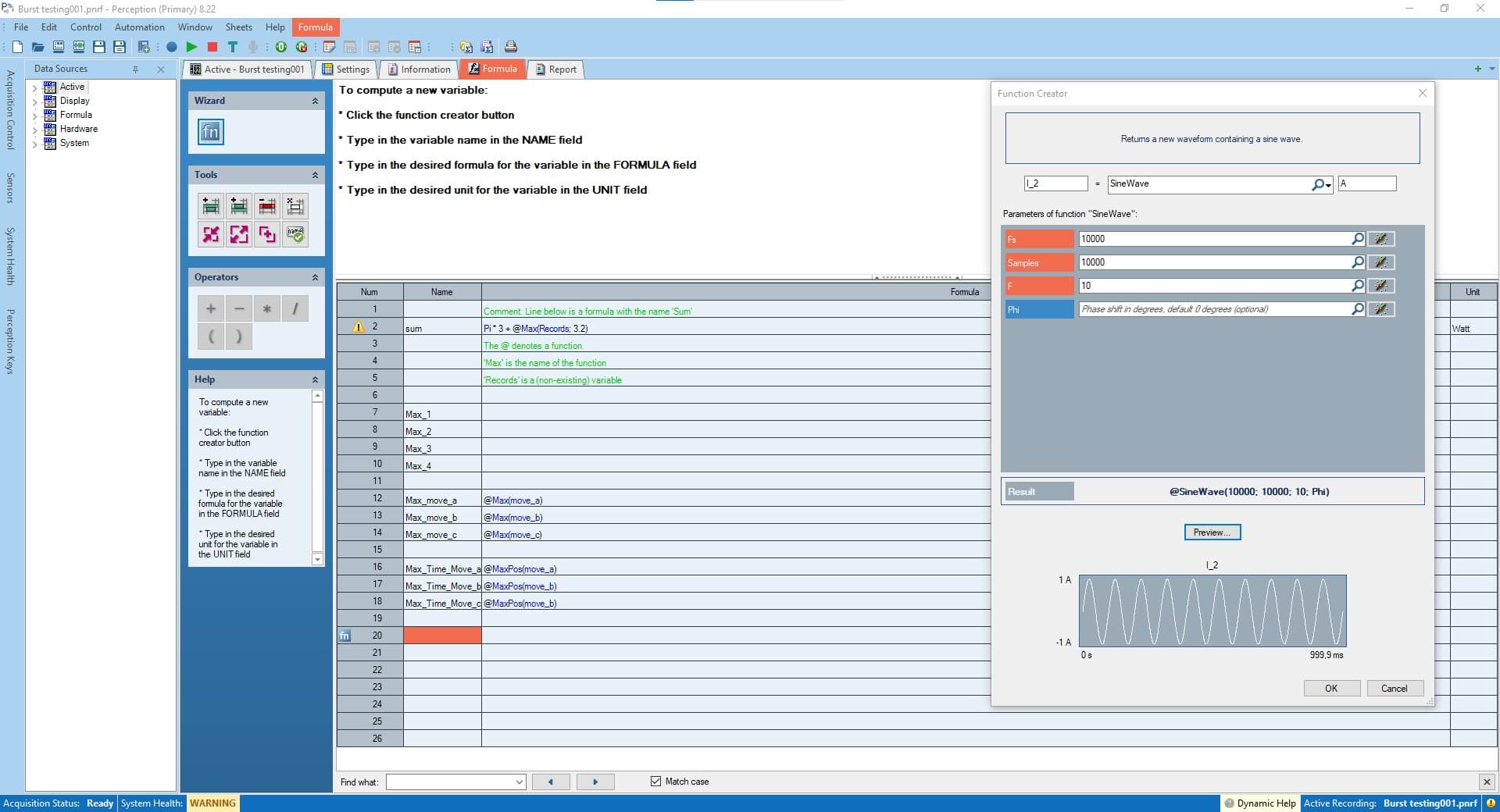Screen dimensions: 1500x812
Task: Click the wand icon beside Fs parameter
Action: [1381, 239]
